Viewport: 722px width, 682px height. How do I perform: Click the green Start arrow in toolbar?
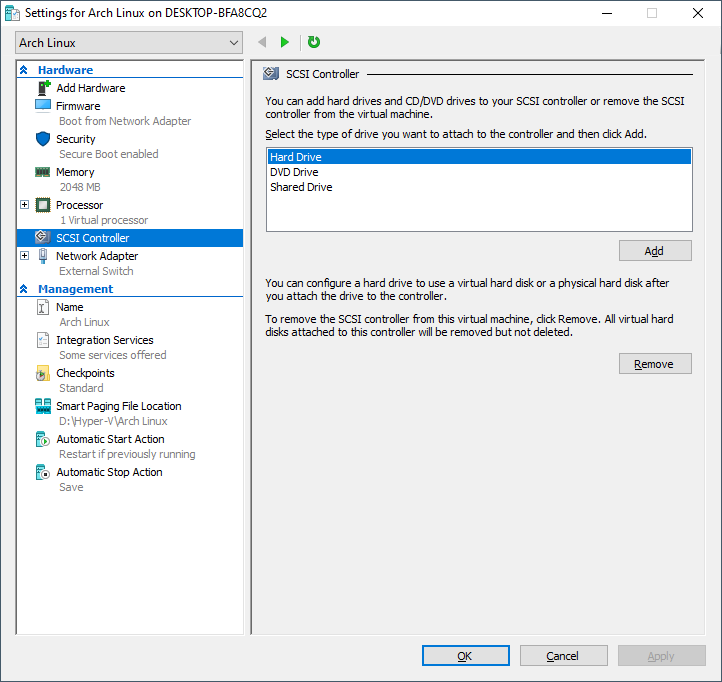[285, 42]
